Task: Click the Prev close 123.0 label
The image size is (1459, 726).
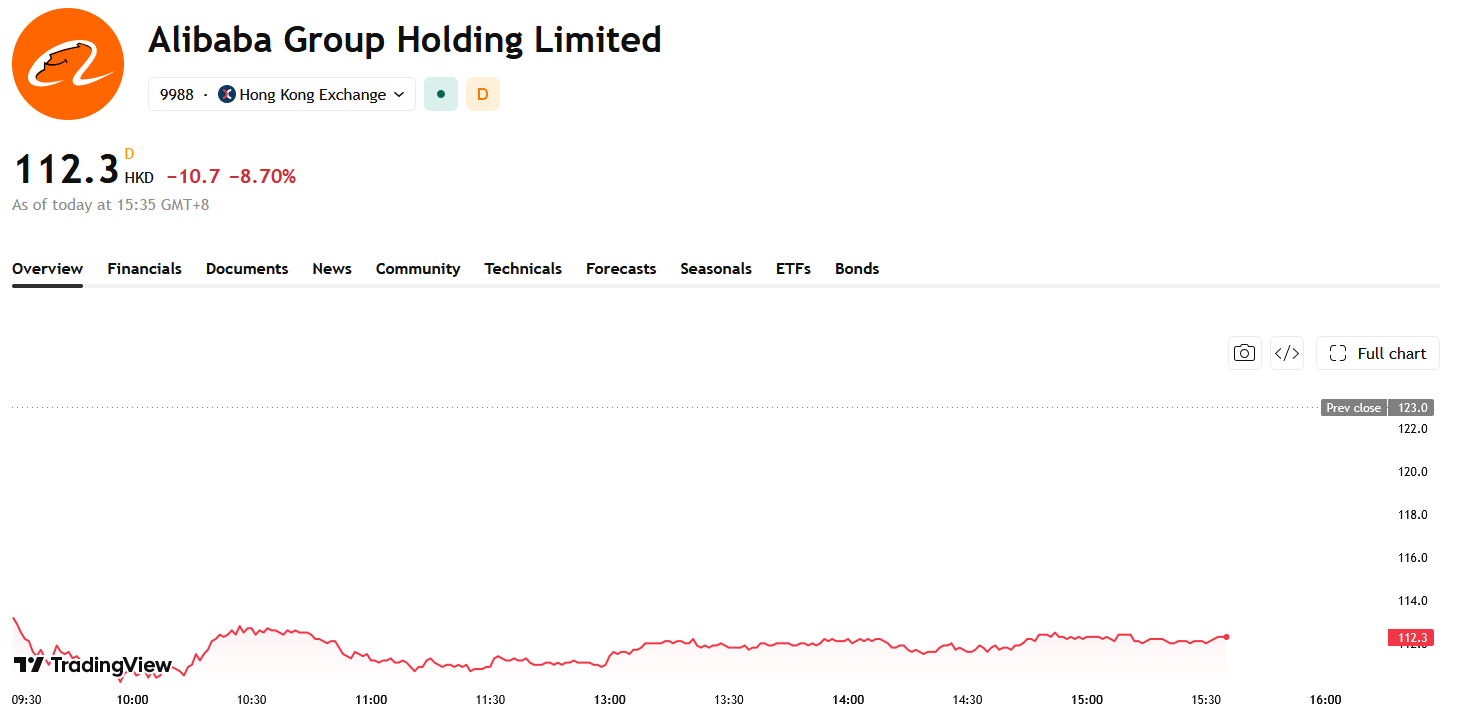Action: pos(1378,407)
